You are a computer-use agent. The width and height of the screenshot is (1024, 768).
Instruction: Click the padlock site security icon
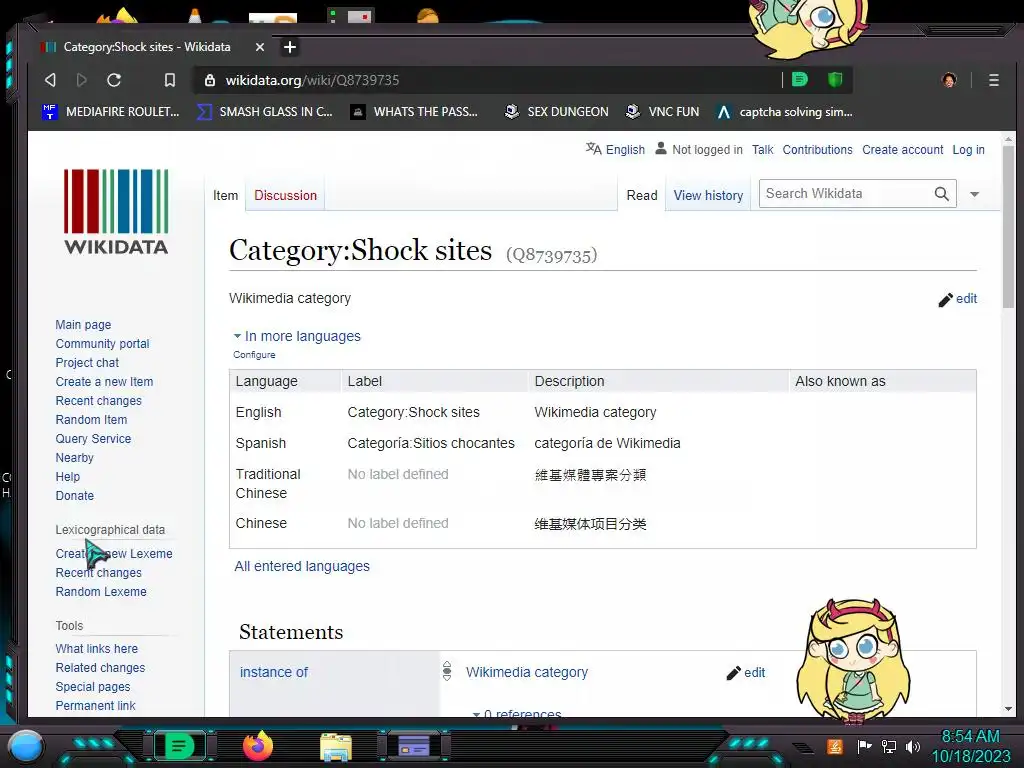[x=210, y=80]
